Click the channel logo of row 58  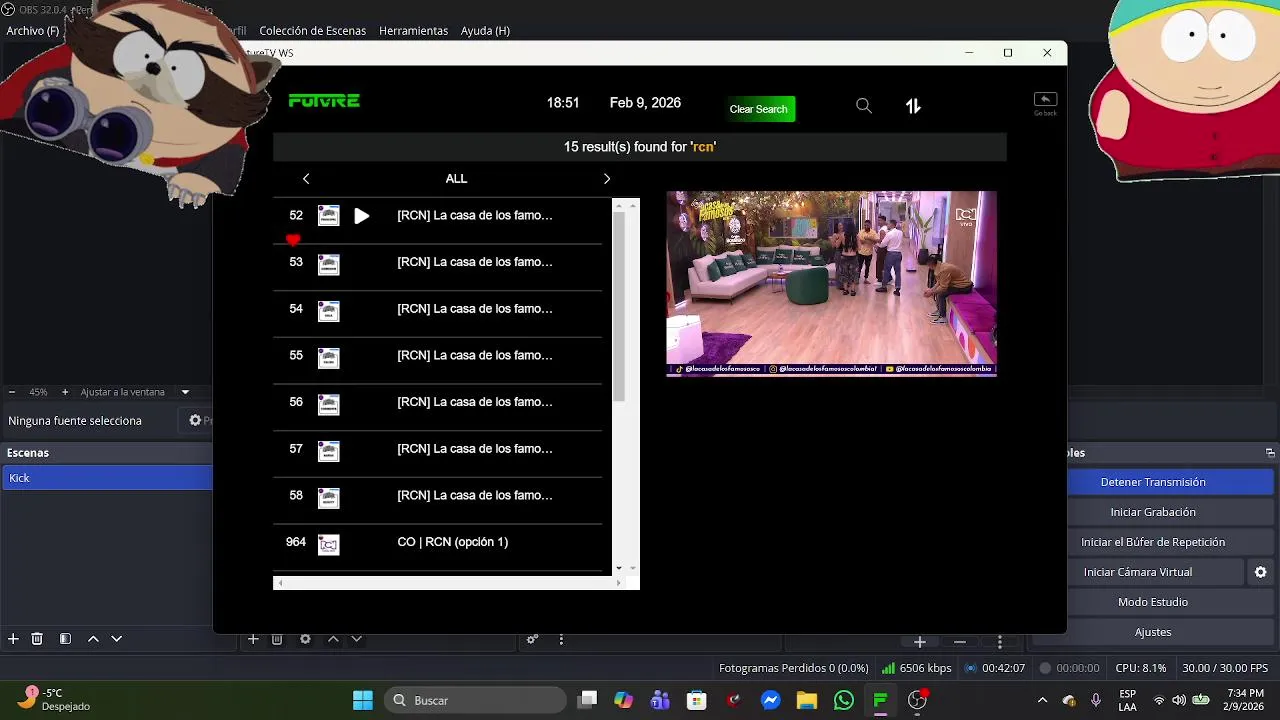329,498
